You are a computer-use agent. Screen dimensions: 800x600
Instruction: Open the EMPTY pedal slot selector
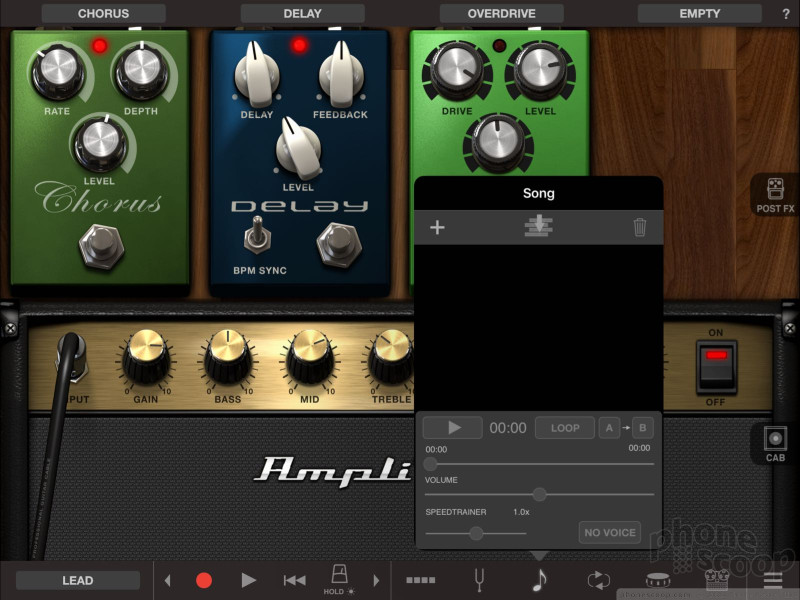[699, 13]
